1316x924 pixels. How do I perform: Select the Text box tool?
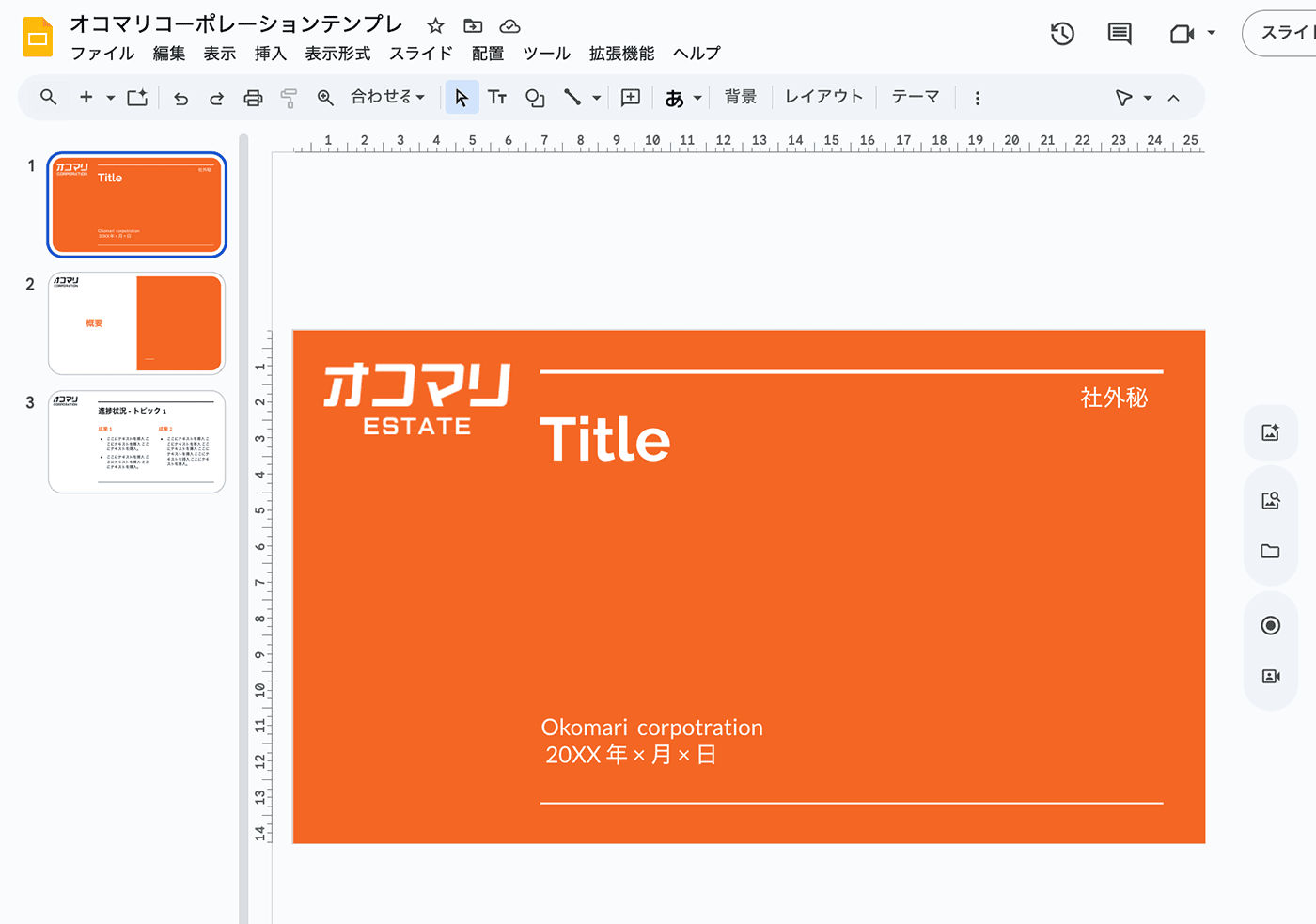point(497,98)
